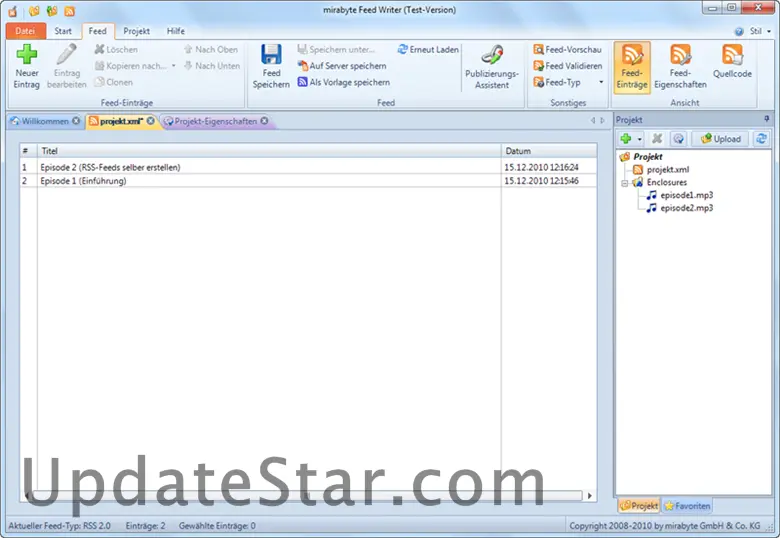Image resolution: width=780 pixels, height=538 pixels.
Task: Switch to Feed-Eigenschaften view
Action: pyautogui.click(x=680, y=67)
